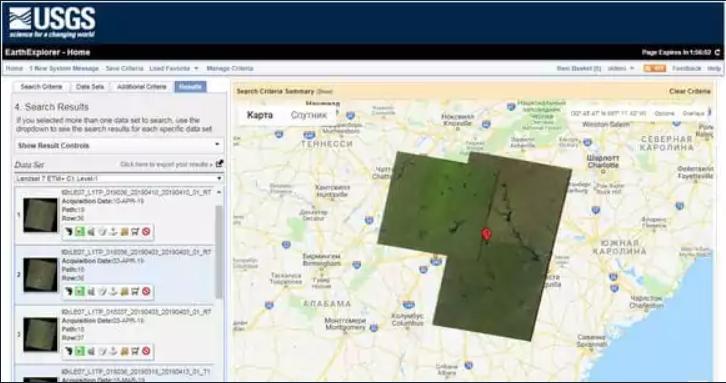The height and width of the screenshot is (383, 726).
Task: Switch map to Спутник view
Action: (308, 115)
